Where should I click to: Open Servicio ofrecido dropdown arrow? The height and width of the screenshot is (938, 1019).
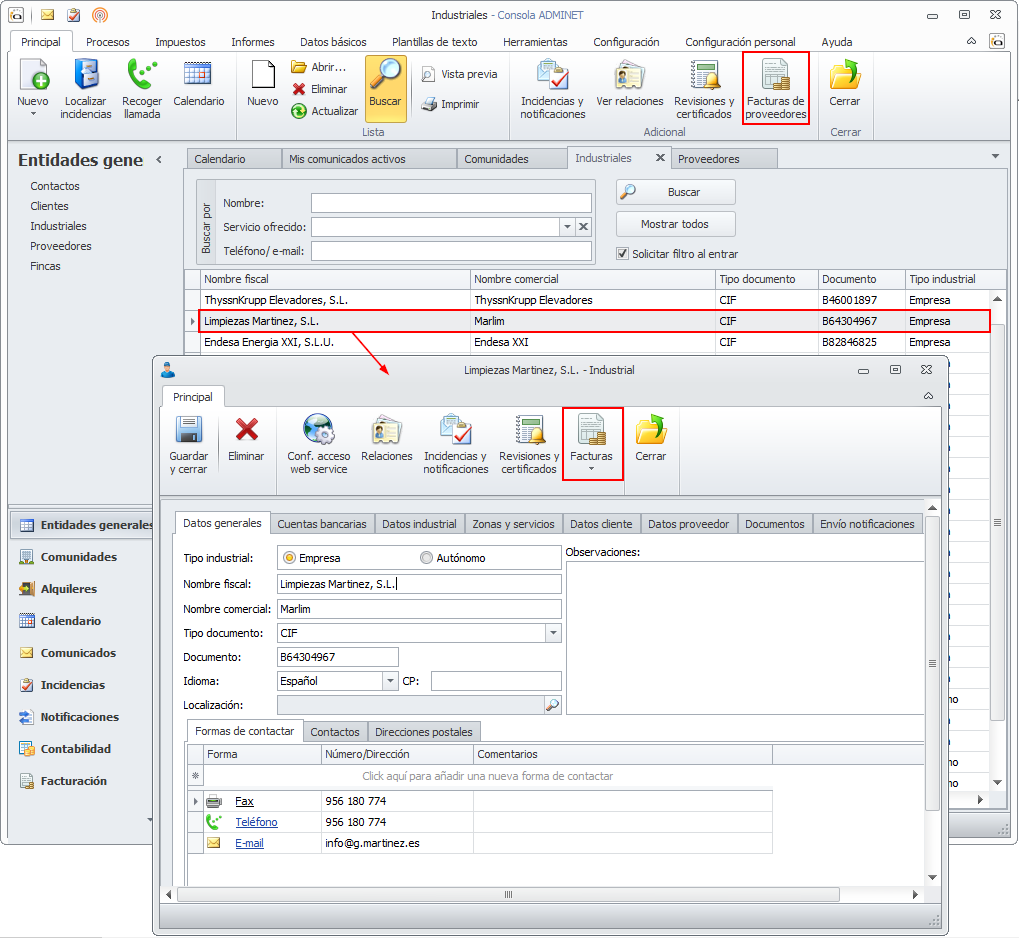pyautogui.click(x=567, y=227)
